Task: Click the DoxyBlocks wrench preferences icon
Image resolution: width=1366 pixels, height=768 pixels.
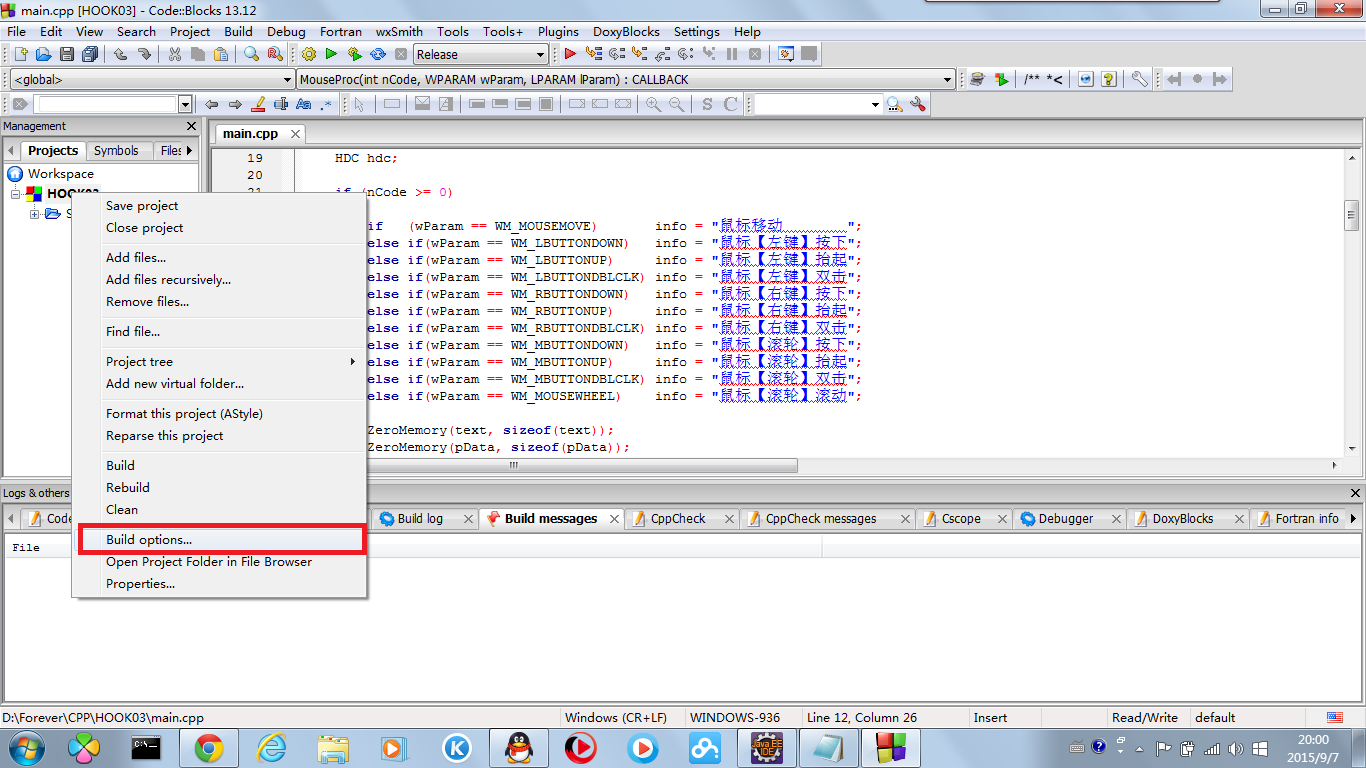Action: click(1139, 79)
